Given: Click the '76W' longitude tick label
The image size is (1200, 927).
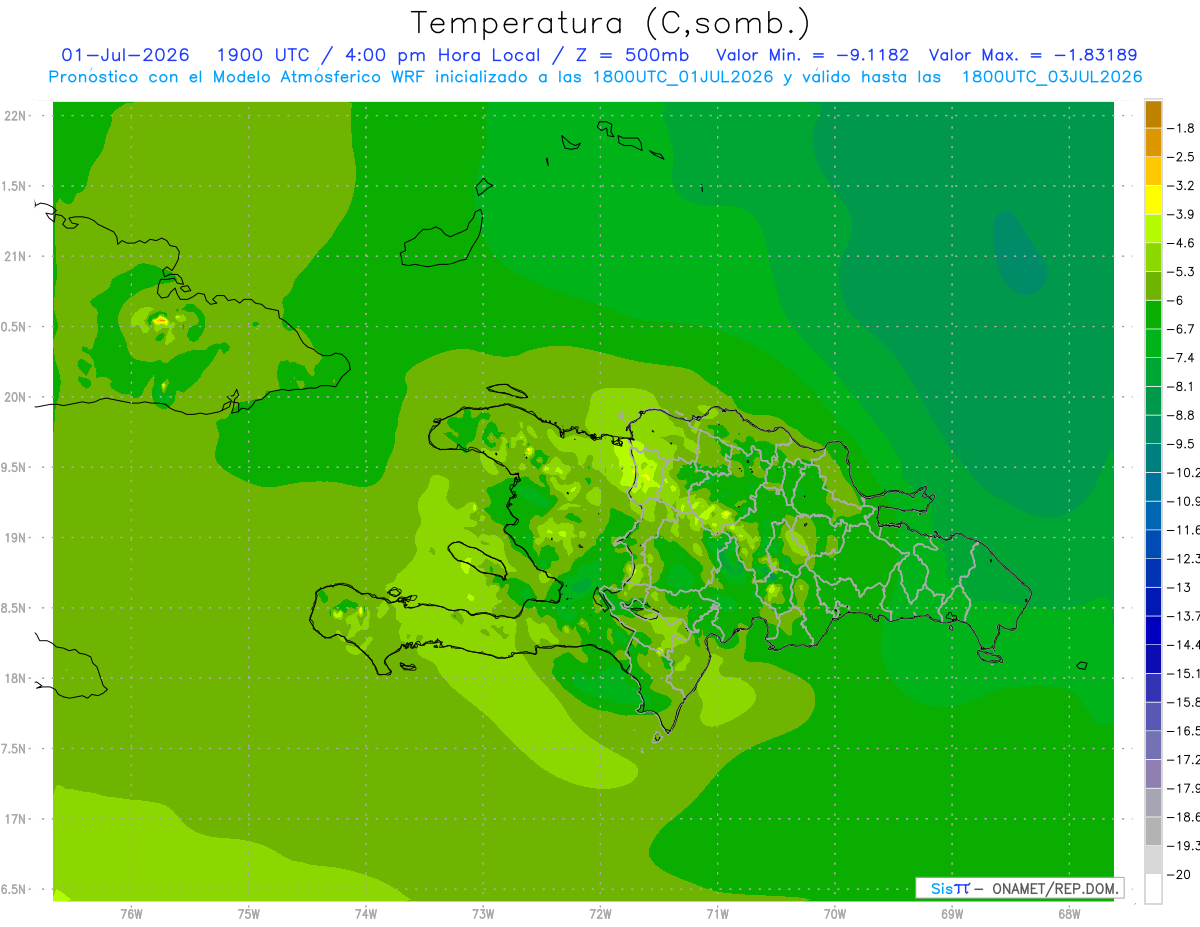Looking at the screenshot, I should [x=131, y=914].
